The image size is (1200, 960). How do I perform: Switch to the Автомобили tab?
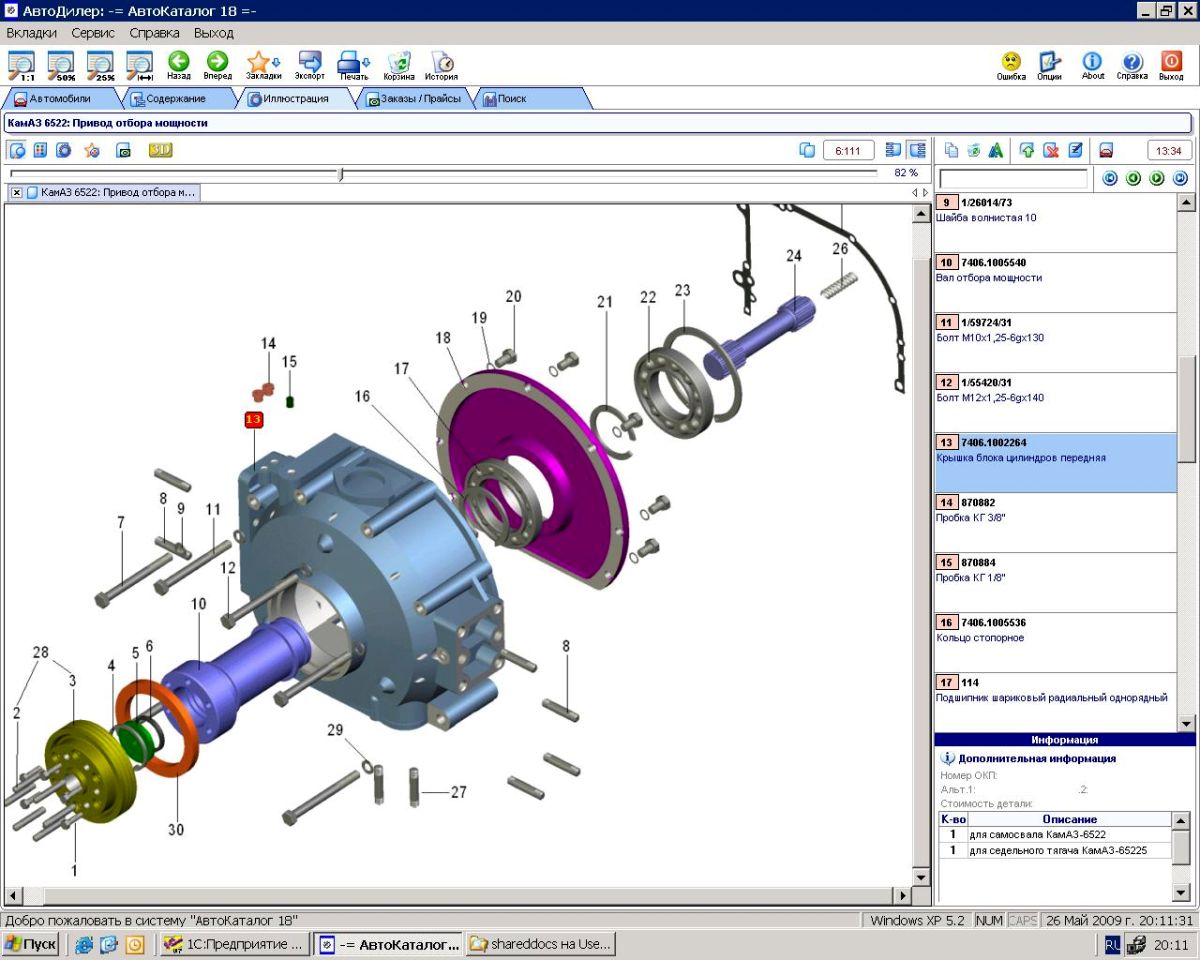tap(60, 99)
